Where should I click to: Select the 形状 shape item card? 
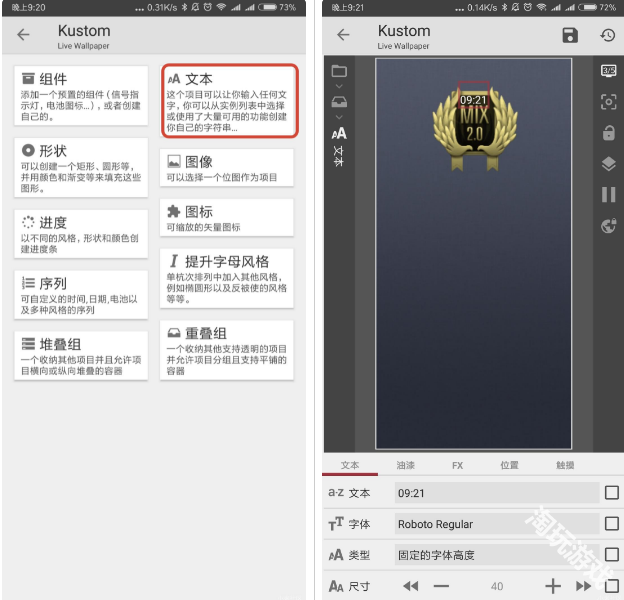[x=82, y=167]
